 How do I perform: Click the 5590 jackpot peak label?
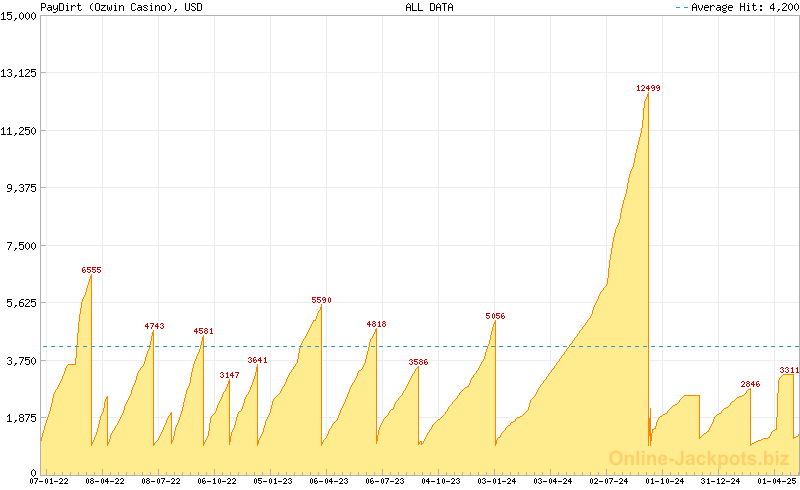click(x=321, y=300)
